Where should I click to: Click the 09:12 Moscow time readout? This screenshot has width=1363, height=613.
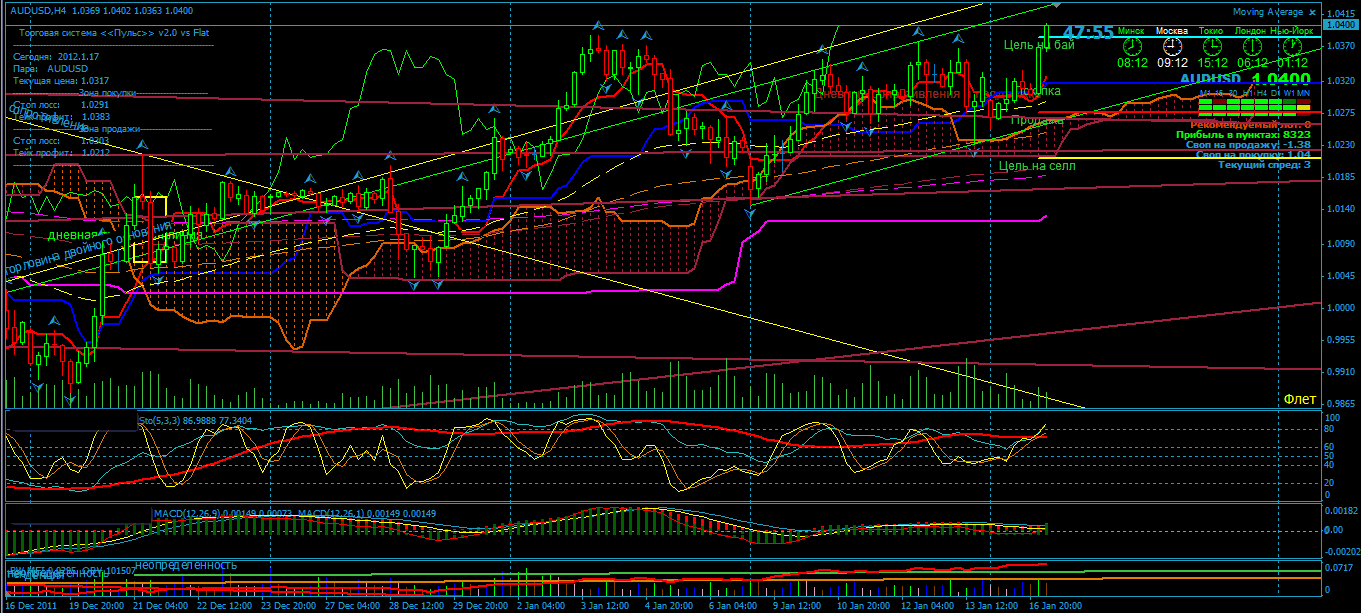tap(1172, 63)
